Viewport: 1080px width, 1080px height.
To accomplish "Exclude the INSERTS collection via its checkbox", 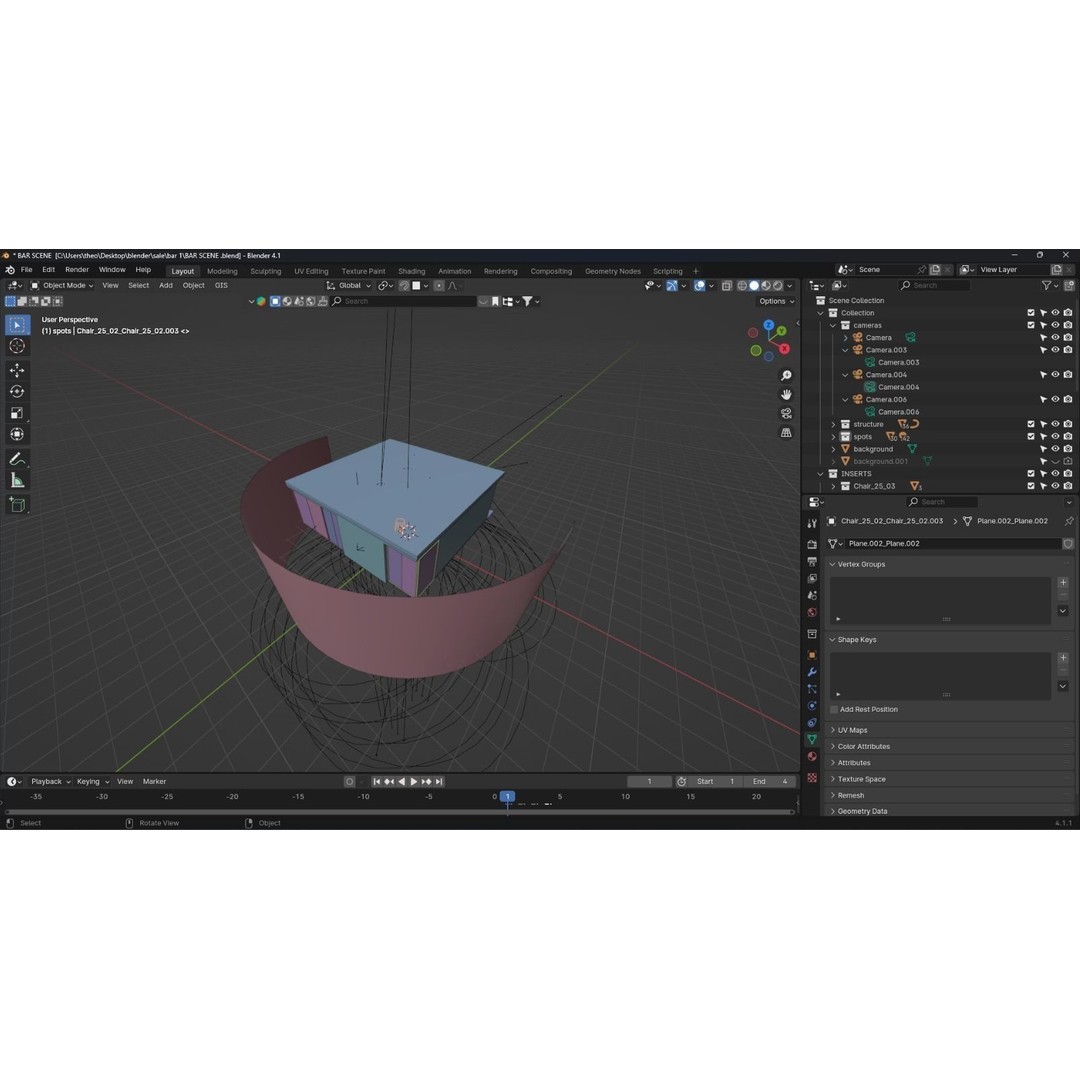I will pos(1031,473).
